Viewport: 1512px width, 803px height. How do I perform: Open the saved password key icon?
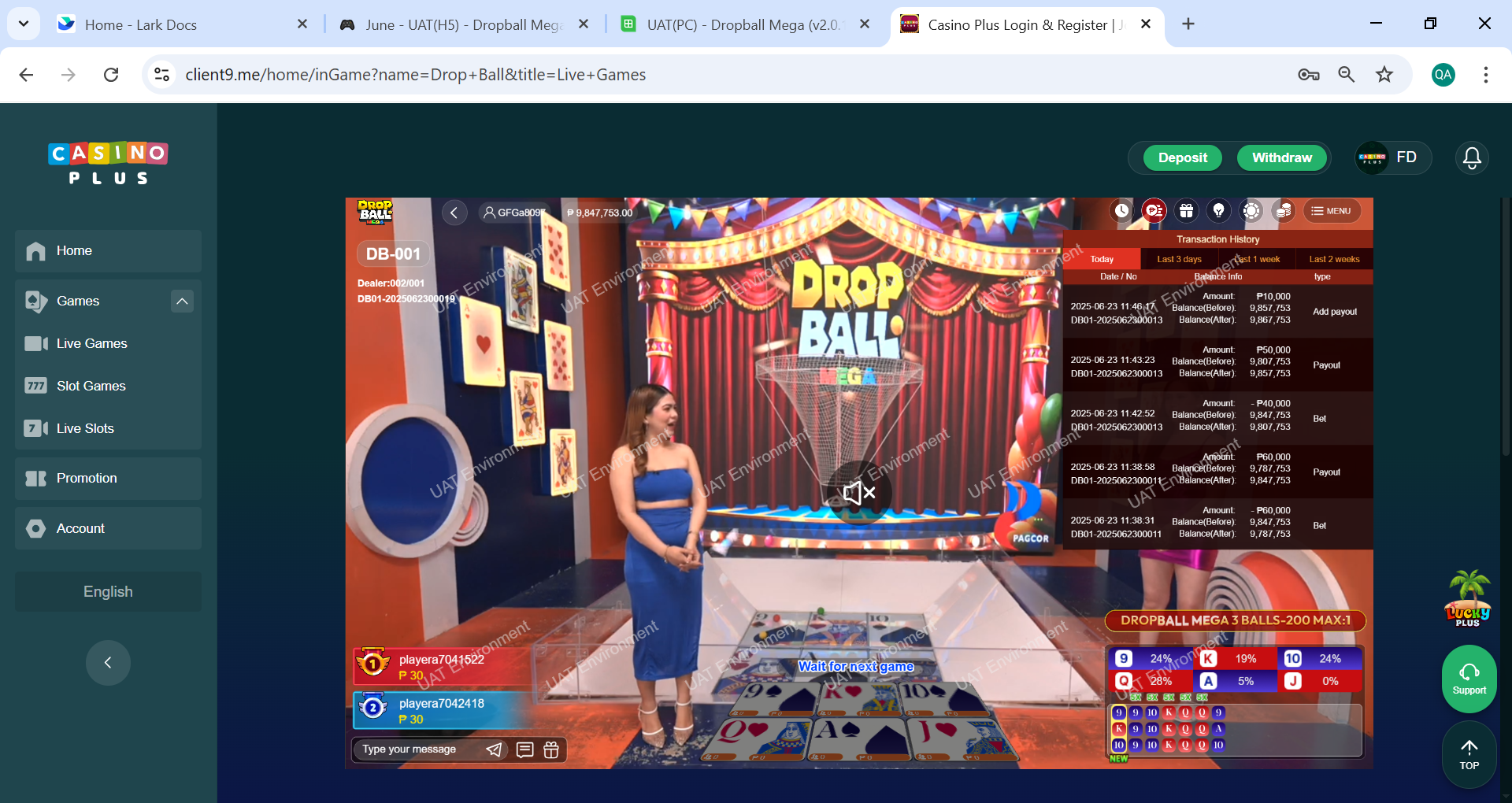[x=1309, y=75]
